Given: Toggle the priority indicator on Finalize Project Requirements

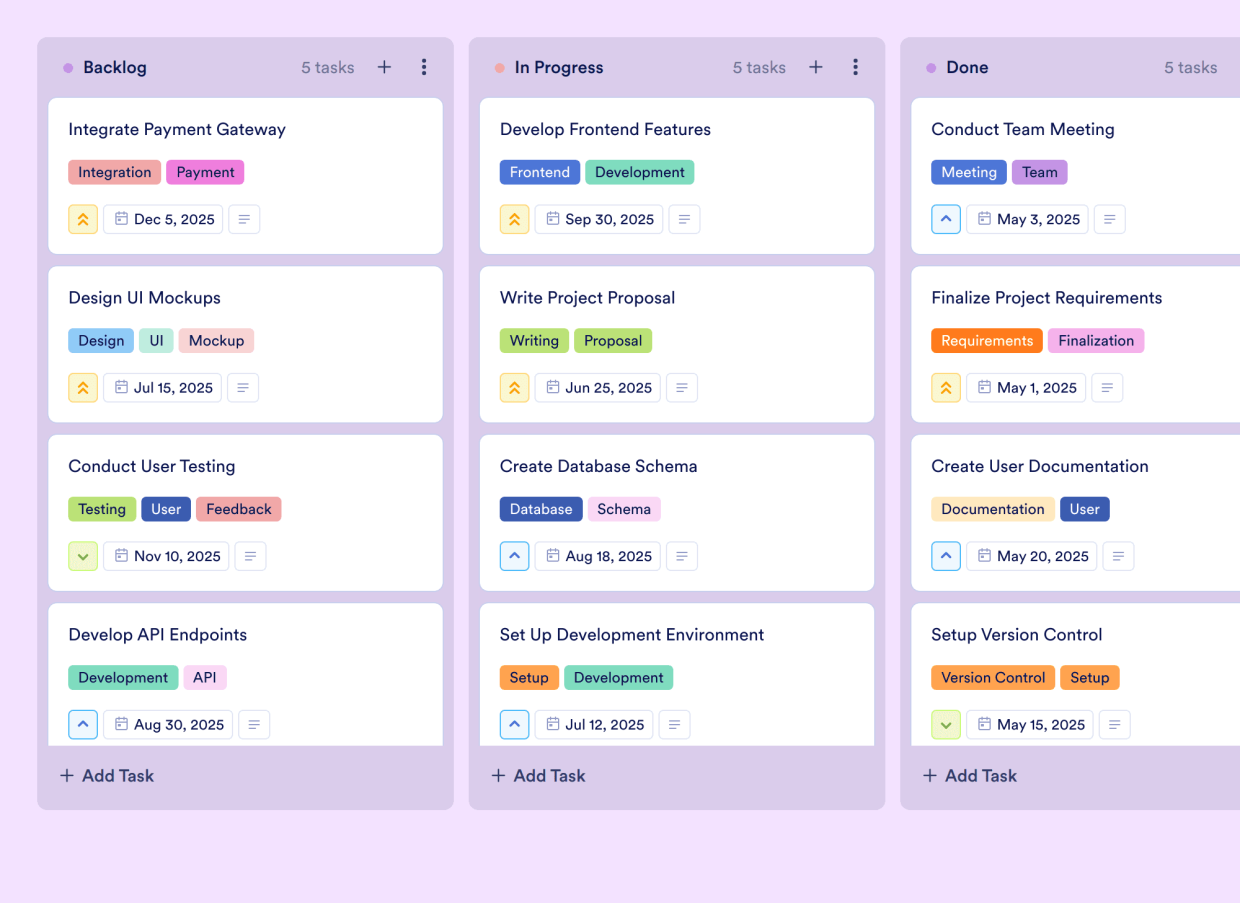Looking at the screenshot, I should tap(946, 387).
